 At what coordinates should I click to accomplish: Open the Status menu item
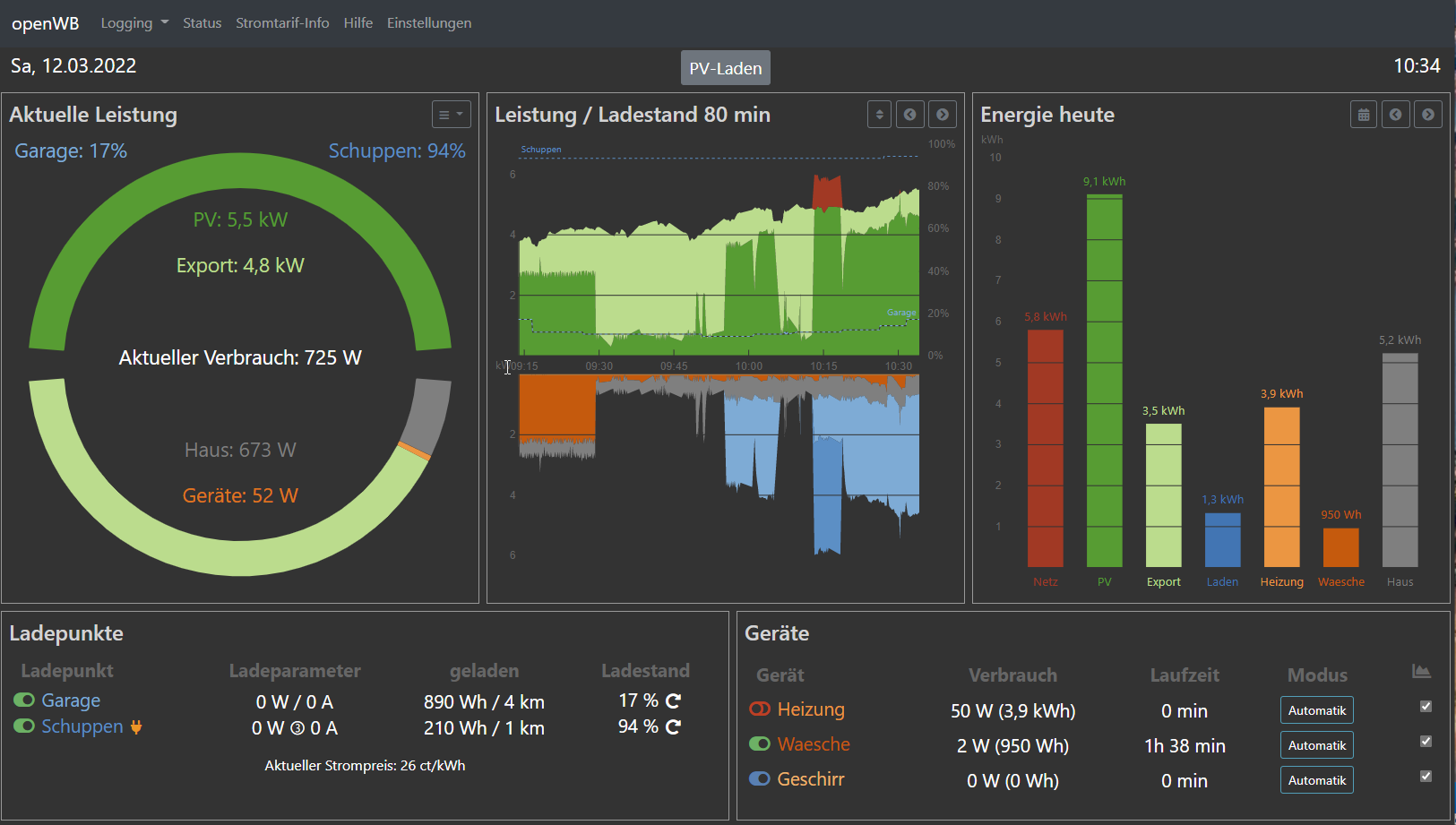[x=202, y=23]
